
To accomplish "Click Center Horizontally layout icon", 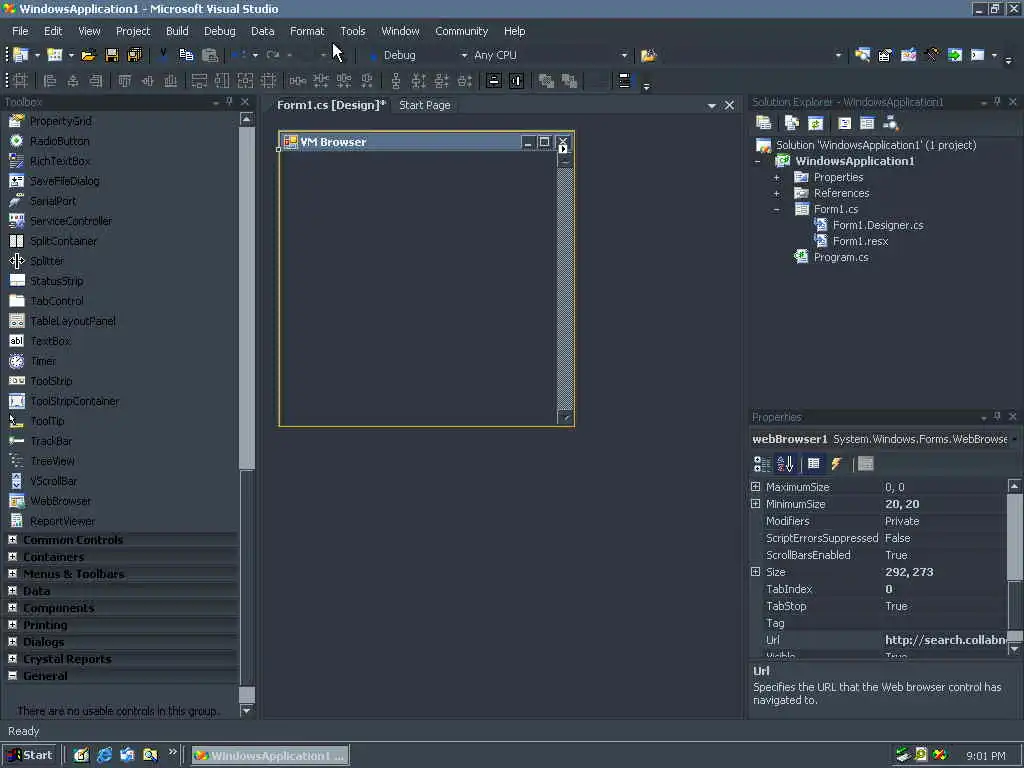I will [494, 81].
